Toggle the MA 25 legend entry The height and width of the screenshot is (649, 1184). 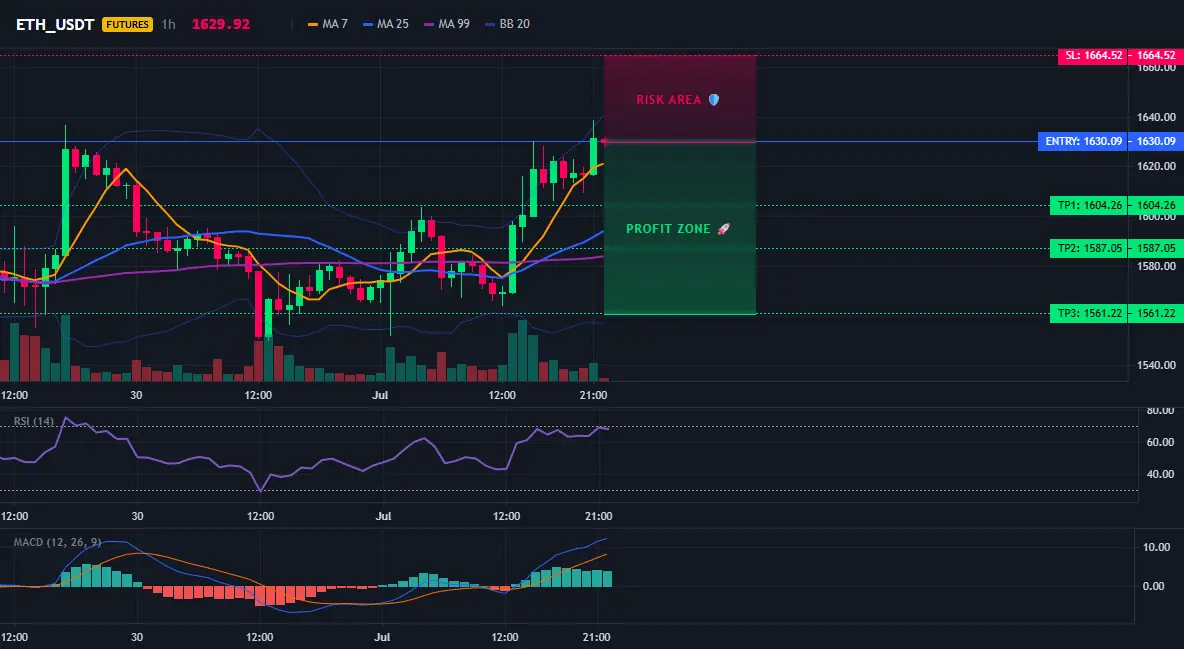(386, 24)
